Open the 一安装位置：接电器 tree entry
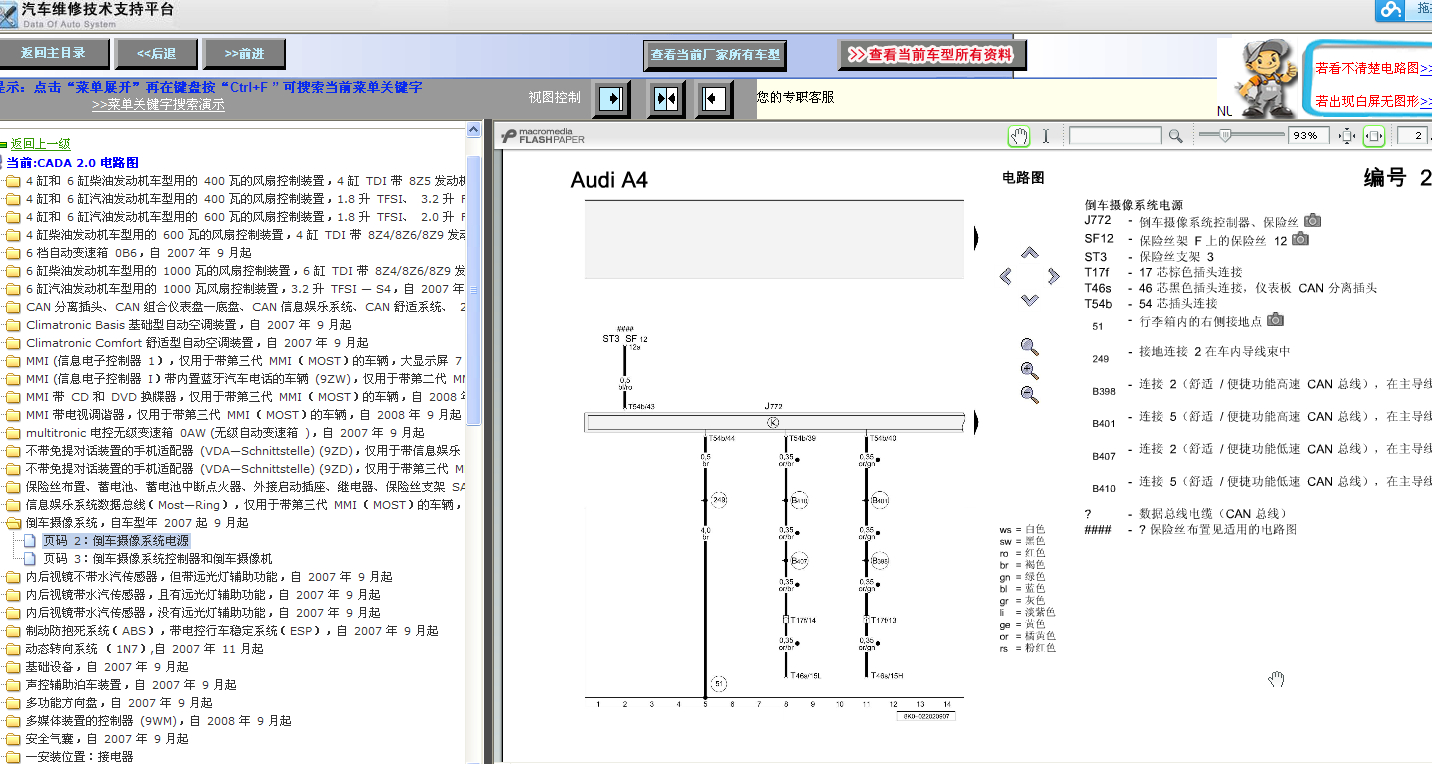Viewport: 1432px width, 764px height. [79, 757]
